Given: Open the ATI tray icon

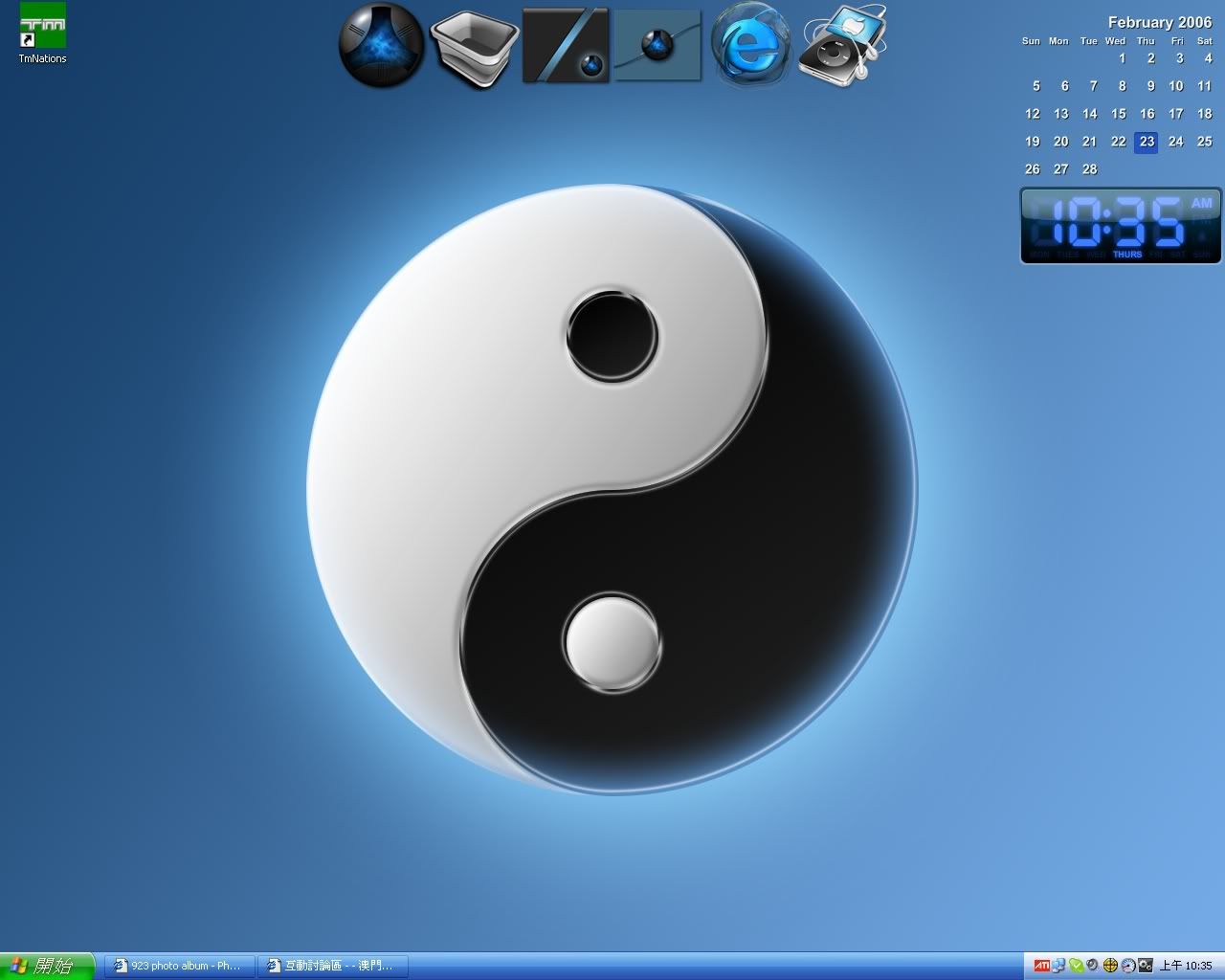Looking at the screenshot, I should click(x=1041, y=966).
